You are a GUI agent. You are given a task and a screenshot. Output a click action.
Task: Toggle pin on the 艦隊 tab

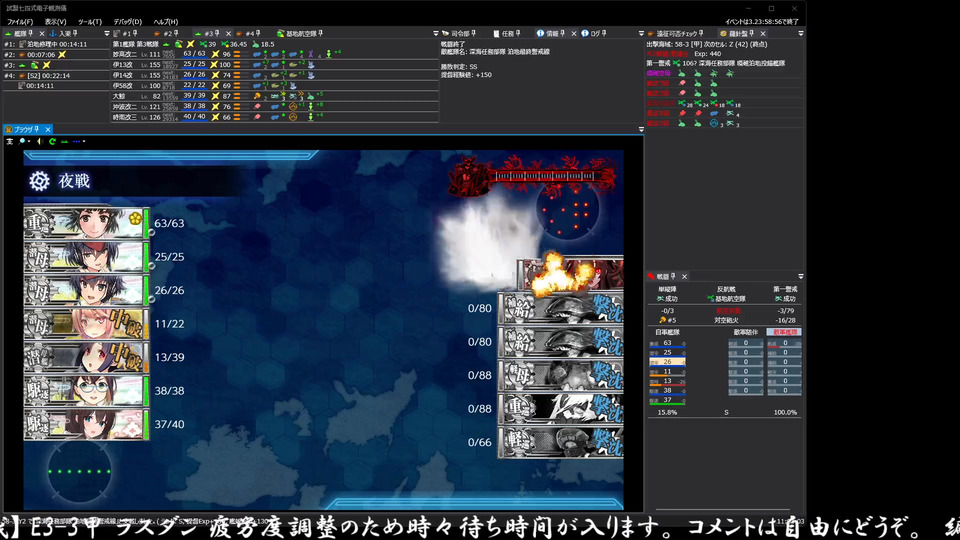(x=31, y=34)
